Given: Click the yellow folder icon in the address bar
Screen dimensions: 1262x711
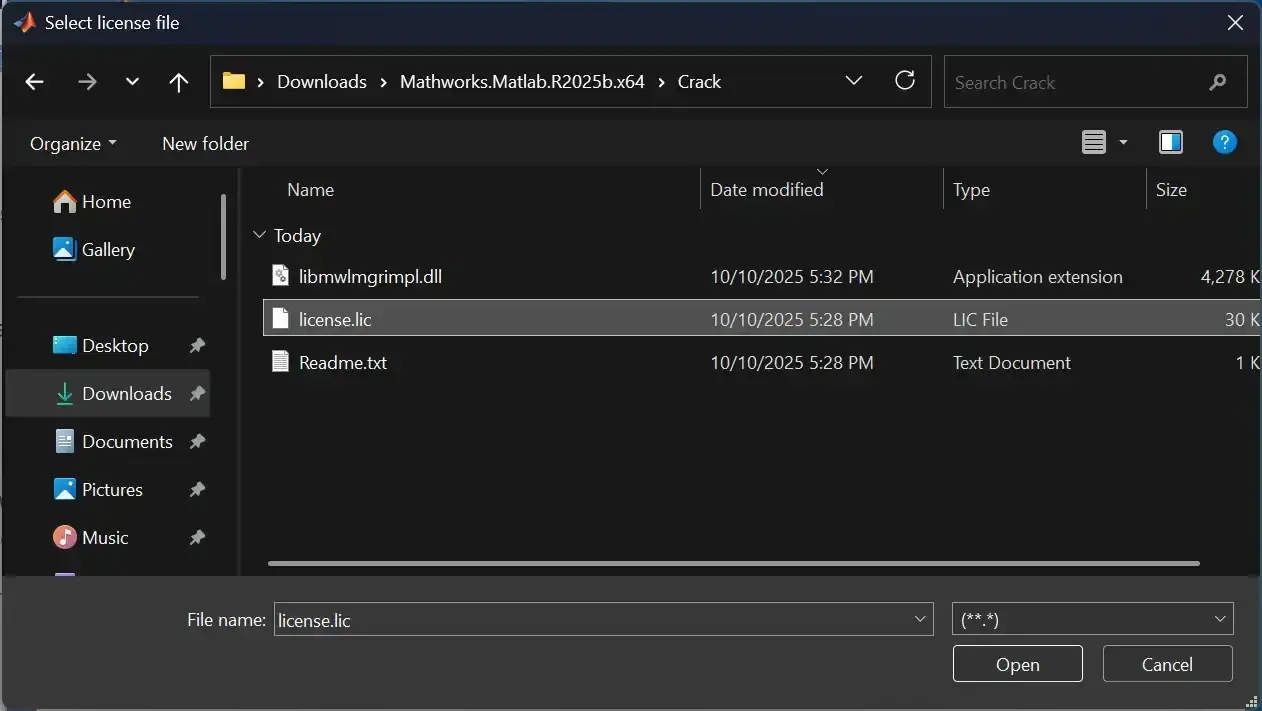Looking at the screenshot, I should click(x=234, y=81).
